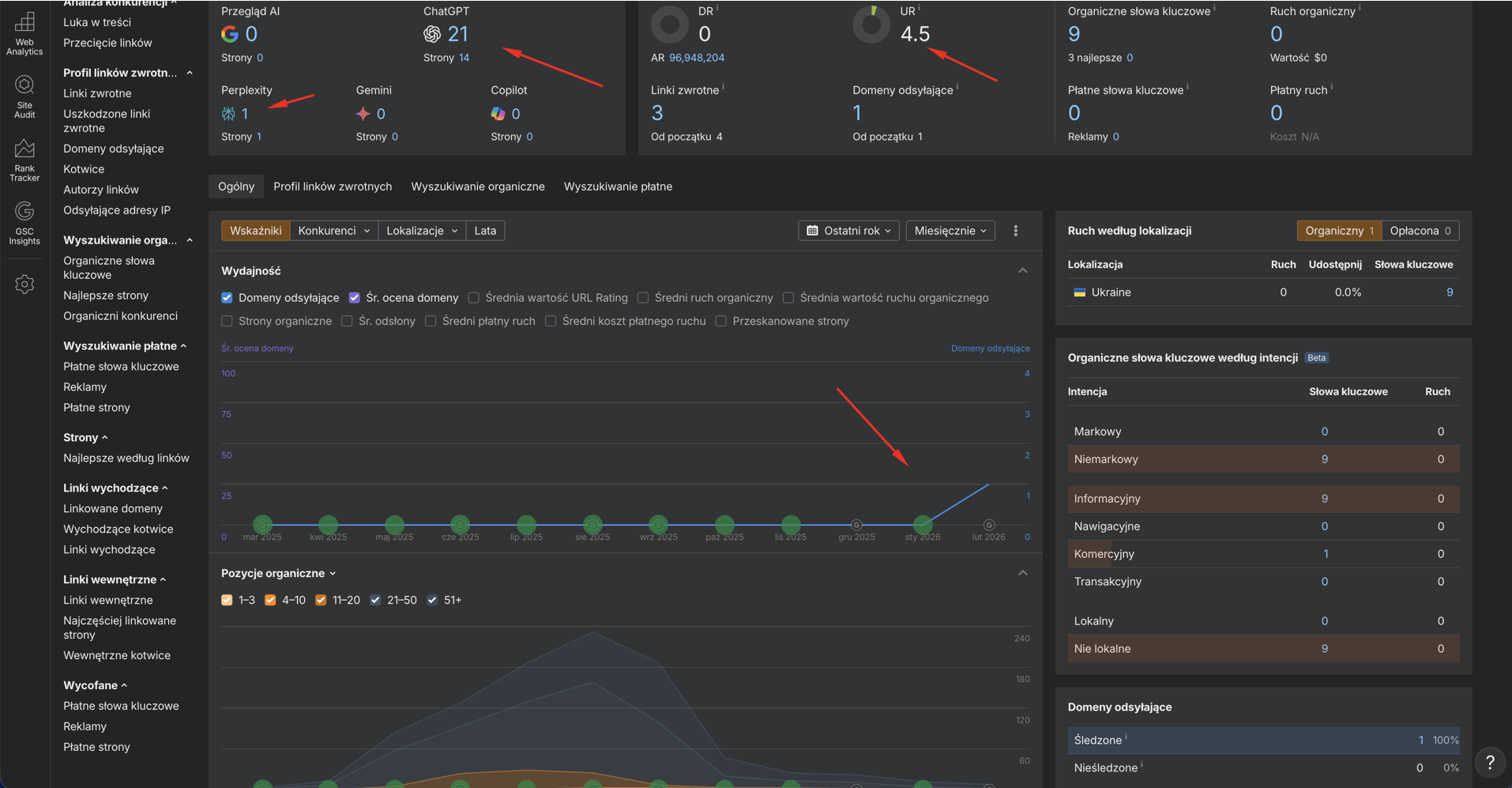Open the help question mark button

point(1489,763)
